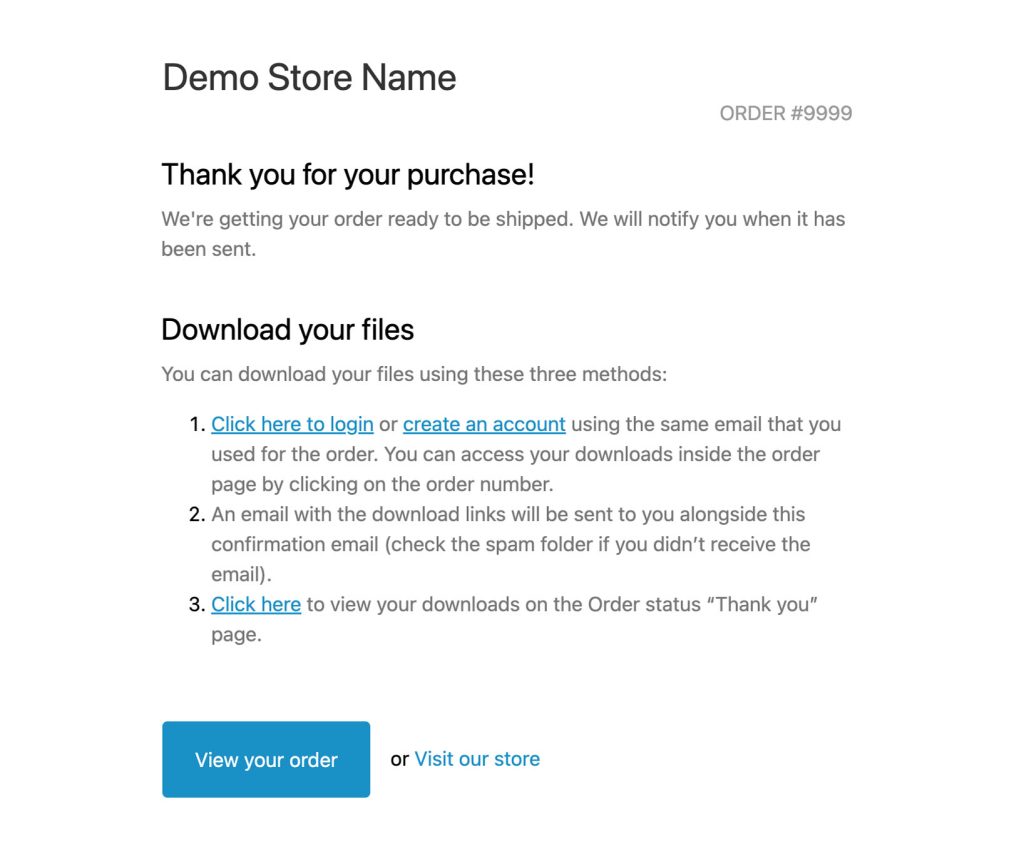Click the "Demo Store Name" header
Screen dimensions: 1024x864
point(309,78)
